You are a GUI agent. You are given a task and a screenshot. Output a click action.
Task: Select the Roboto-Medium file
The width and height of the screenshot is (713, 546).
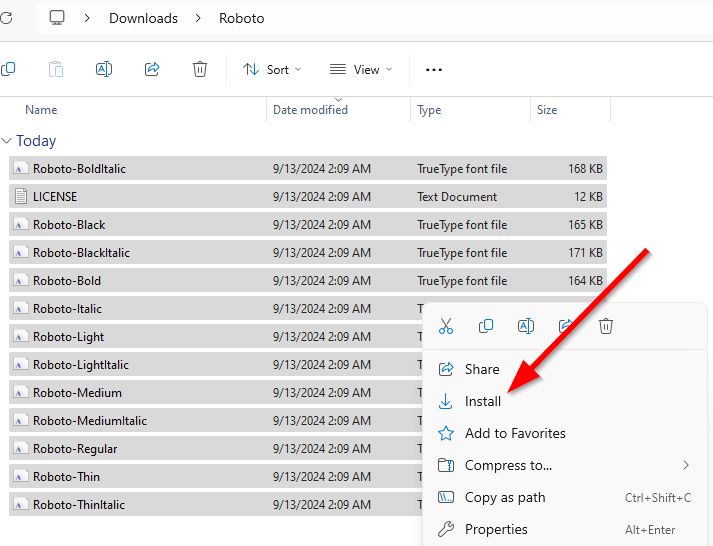pos(216,393)
